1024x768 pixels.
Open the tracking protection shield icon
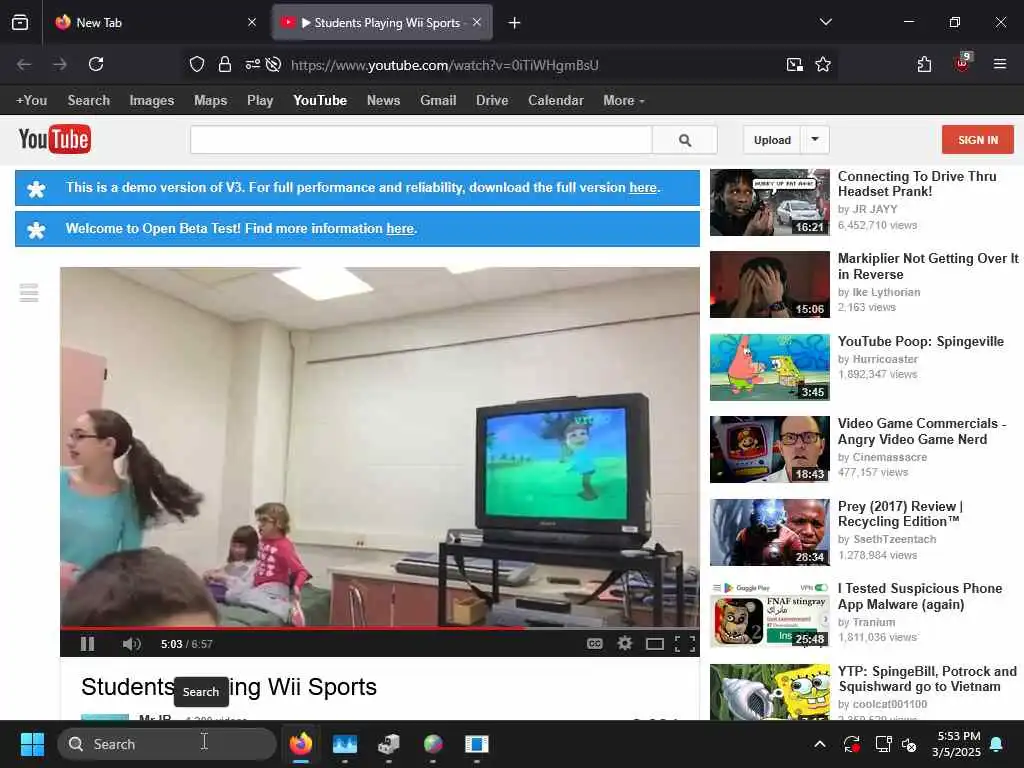click(197, 64)
